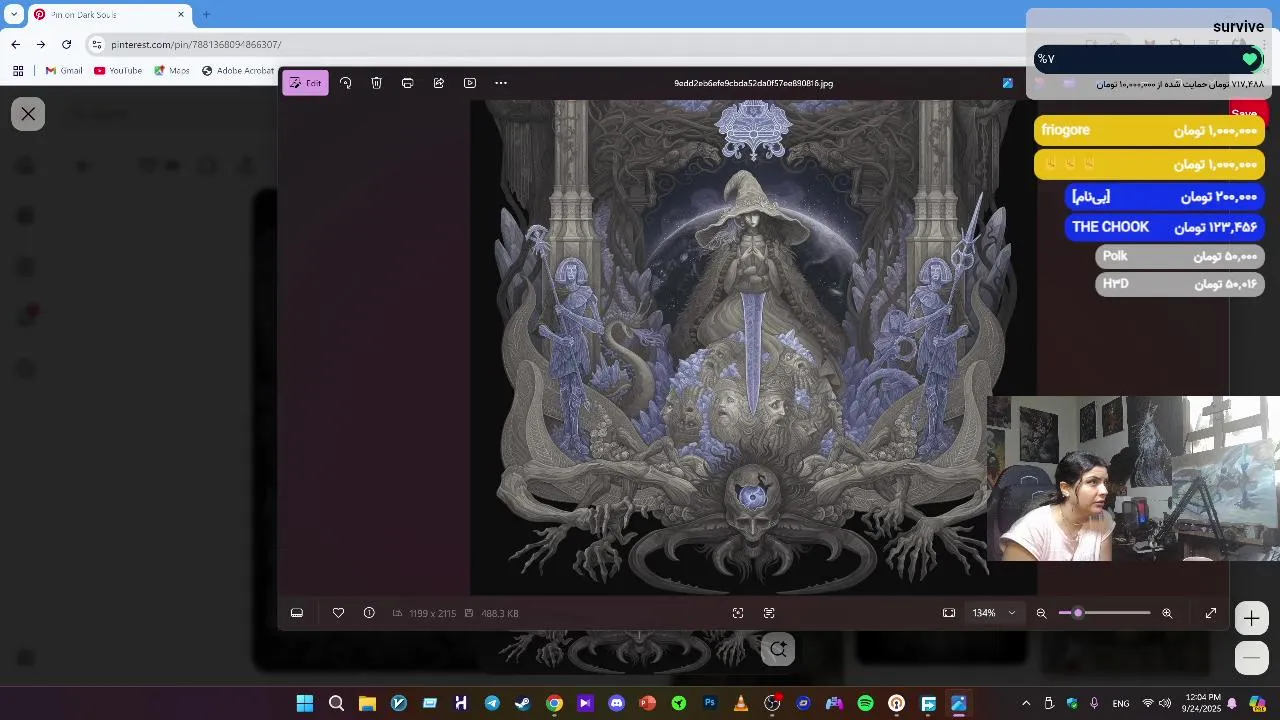This screenshot has height=720, width=1280.
Task: Click the webcam overlay thumbnail
Action: point(1133,478)
